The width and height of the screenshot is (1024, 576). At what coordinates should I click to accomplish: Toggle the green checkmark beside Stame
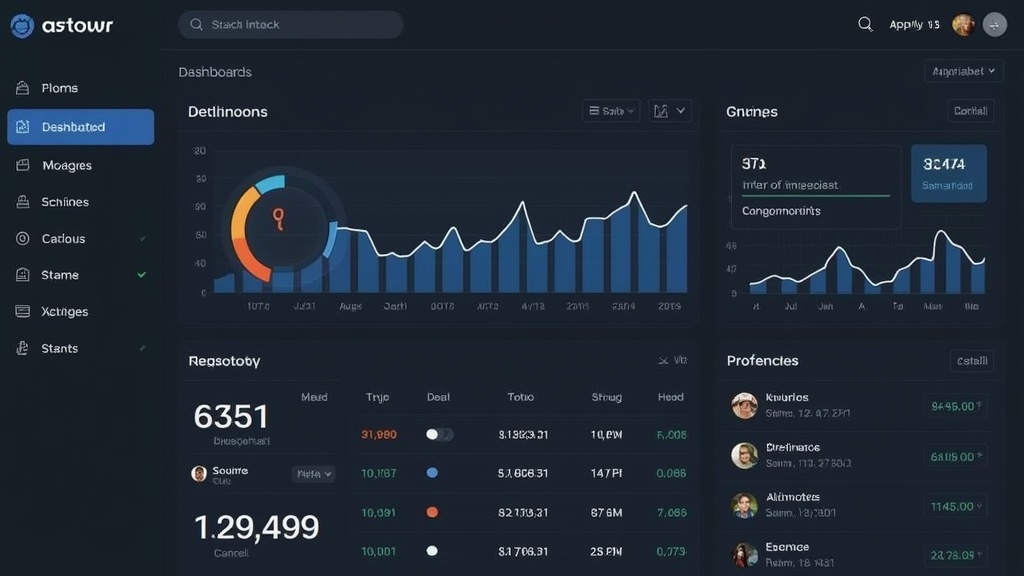(x=142, y=275)
